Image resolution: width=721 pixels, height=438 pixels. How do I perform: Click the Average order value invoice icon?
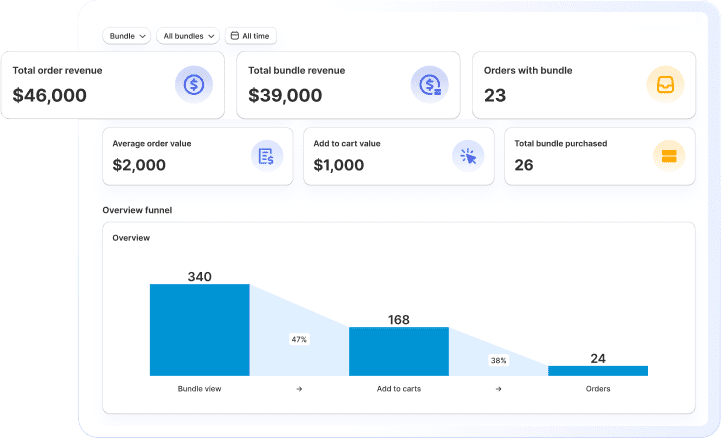[x=266, y=155]
